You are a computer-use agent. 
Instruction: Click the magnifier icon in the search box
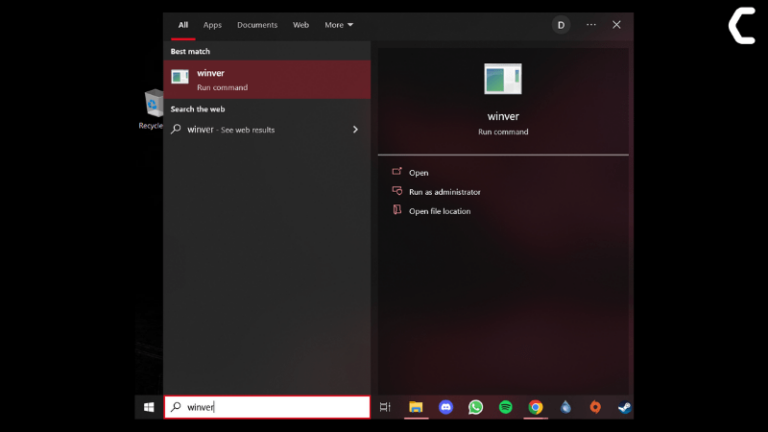click(176, 407)
